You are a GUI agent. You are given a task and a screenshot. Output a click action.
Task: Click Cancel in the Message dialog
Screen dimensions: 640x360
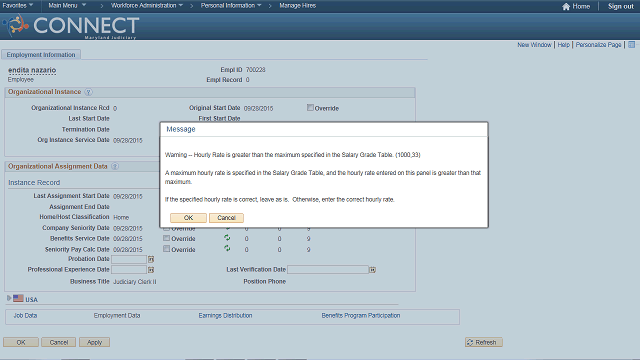tap(226, 218)
